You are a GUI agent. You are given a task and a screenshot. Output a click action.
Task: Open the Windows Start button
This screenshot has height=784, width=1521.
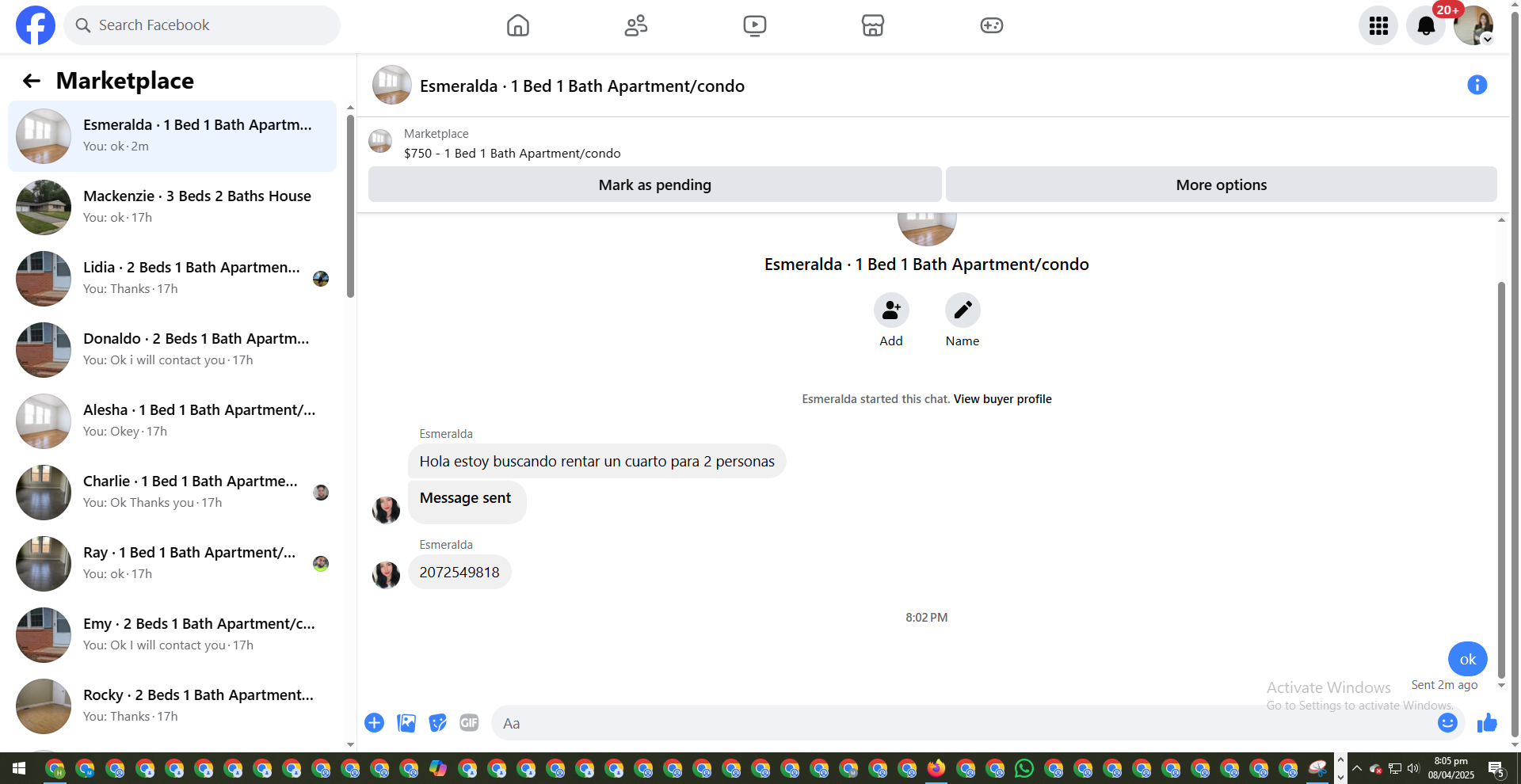(x=19, y=768)
